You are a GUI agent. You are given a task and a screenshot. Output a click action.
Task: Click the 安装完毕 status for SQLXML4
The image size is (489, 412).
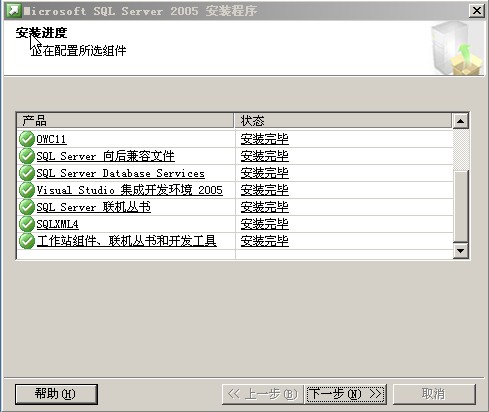265,224
